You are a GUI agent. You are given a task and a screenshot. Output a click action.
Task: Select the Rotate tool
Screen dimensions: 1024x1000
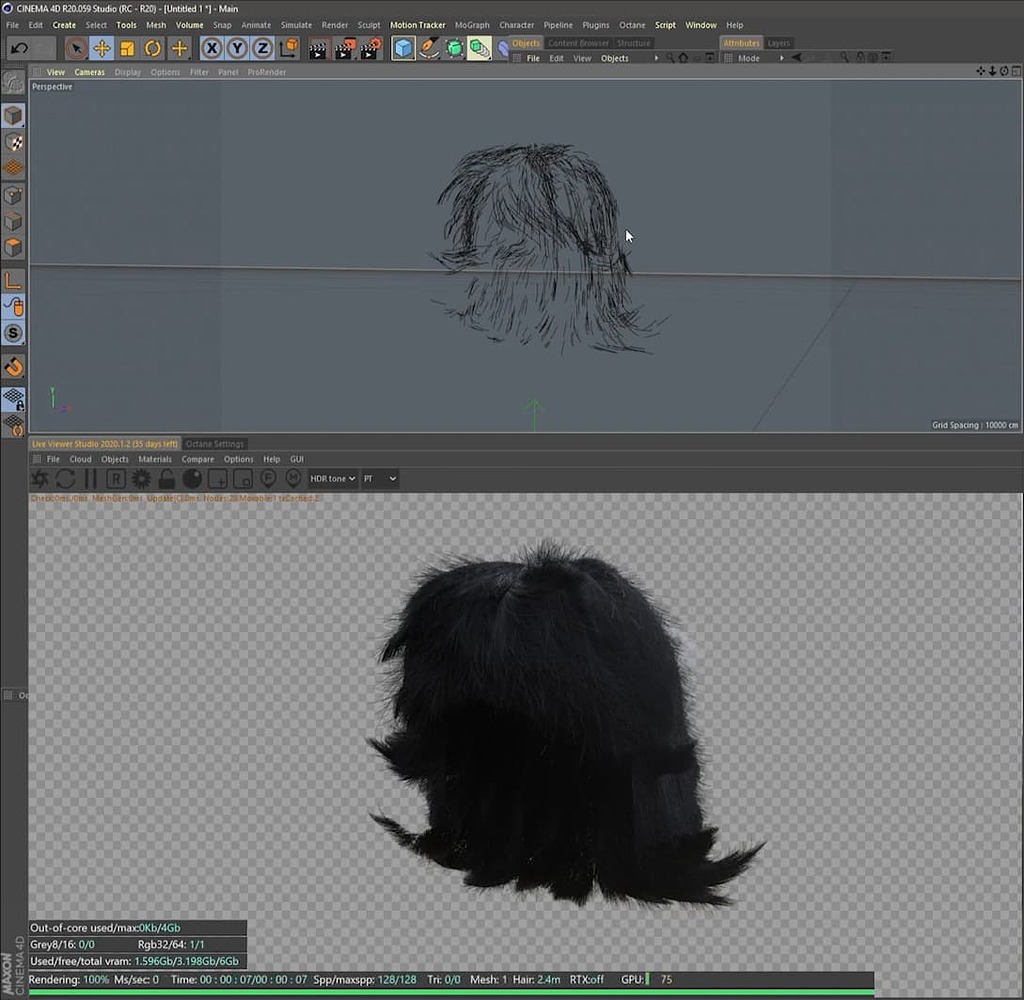point(151,47)
